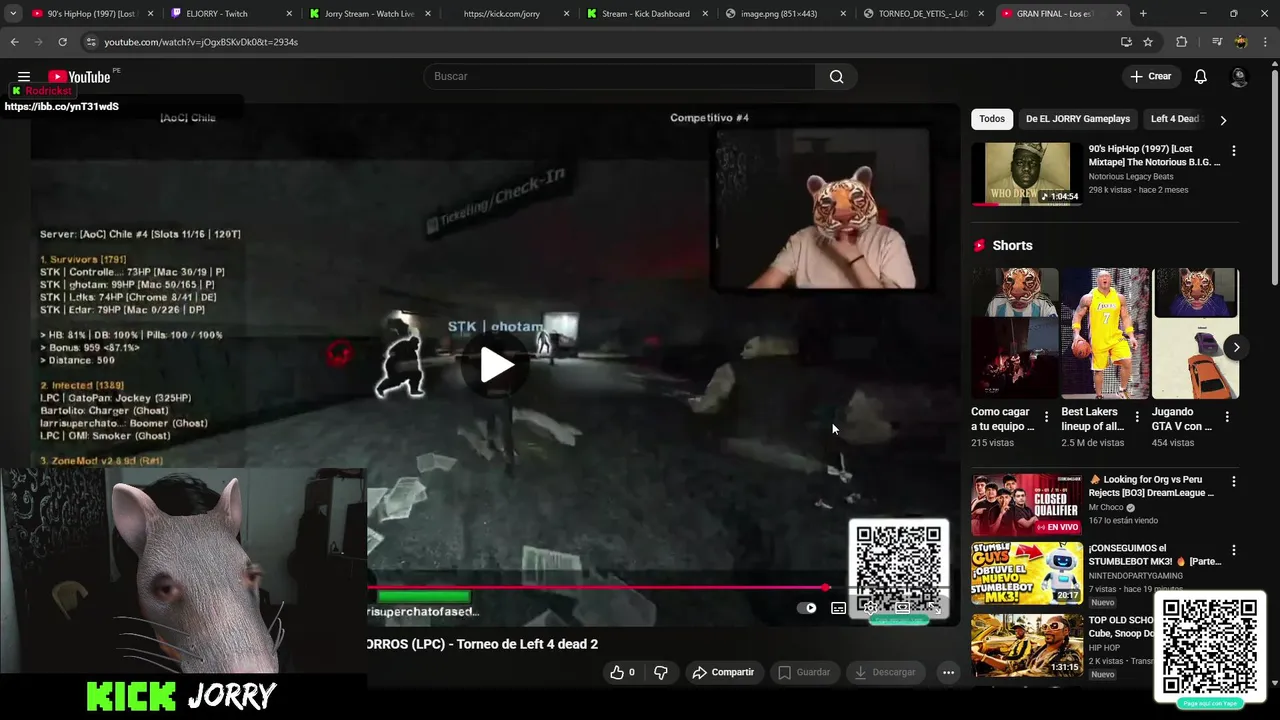Image resolution: width=1280 pixels, height=720 pixels.
Task: Open the Mr Choco channel link
Action: coord(1106,507)
